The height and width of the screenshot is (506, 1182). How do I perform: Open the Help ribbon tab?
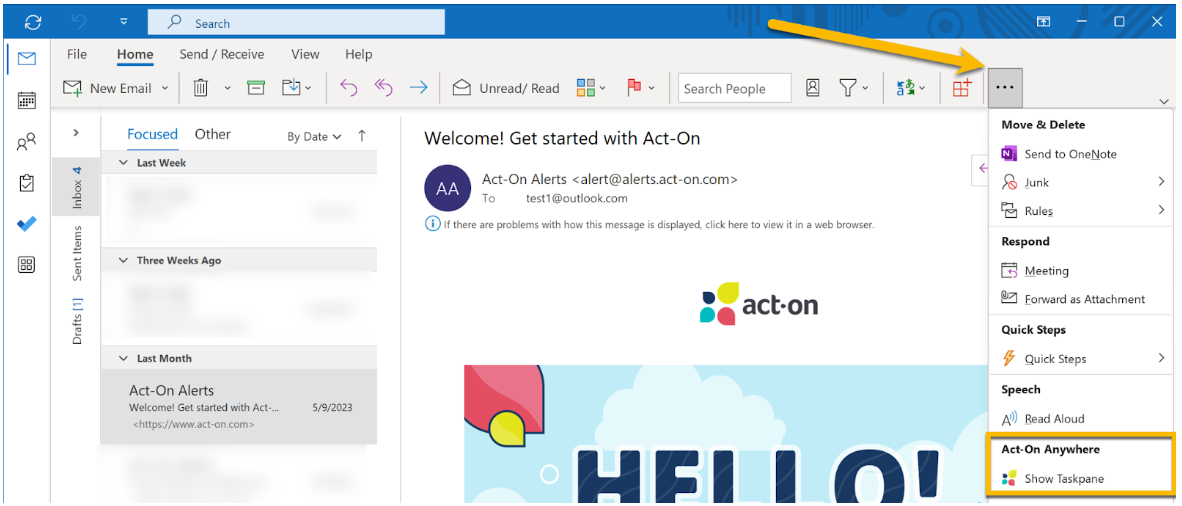click(359, 54)
